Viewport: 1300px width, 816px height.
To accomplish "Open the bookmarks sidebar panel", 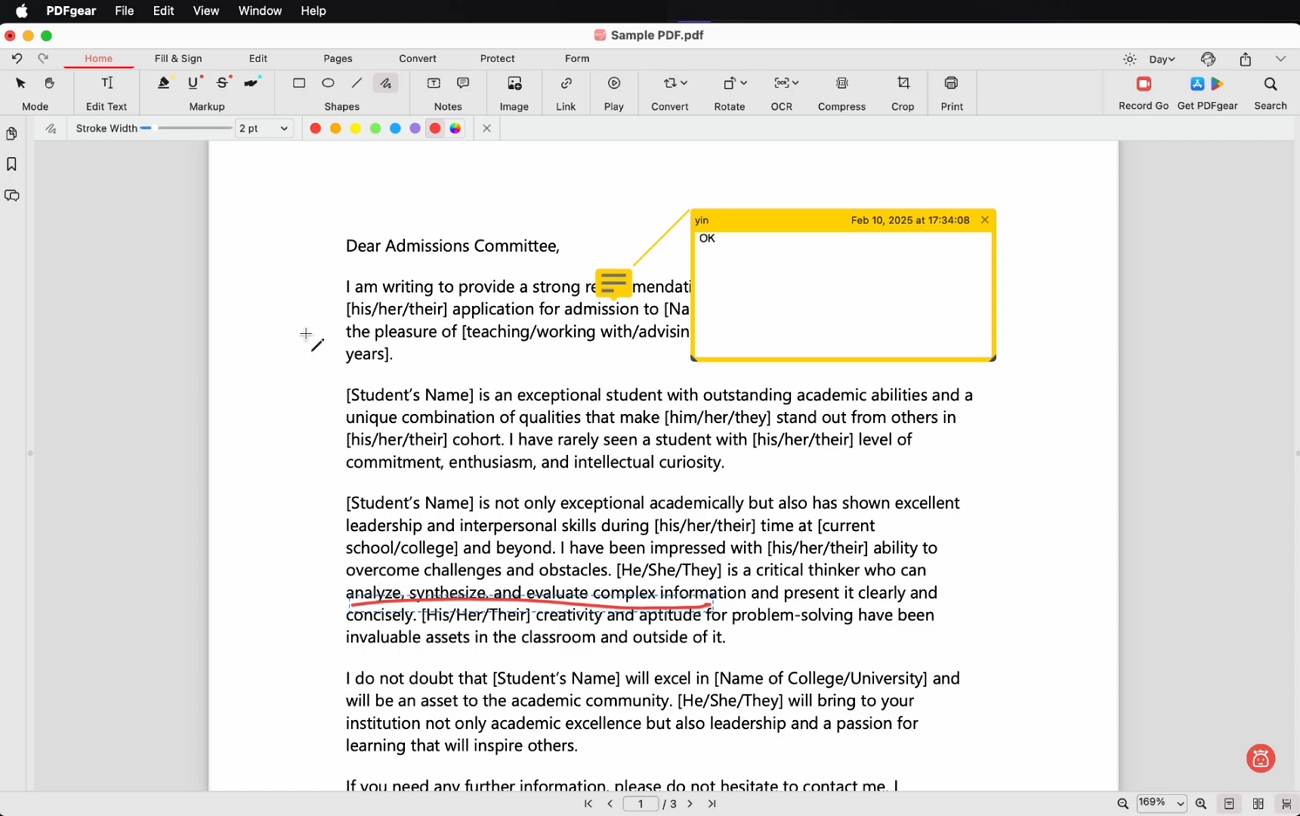I will click(x=12, y=164).
